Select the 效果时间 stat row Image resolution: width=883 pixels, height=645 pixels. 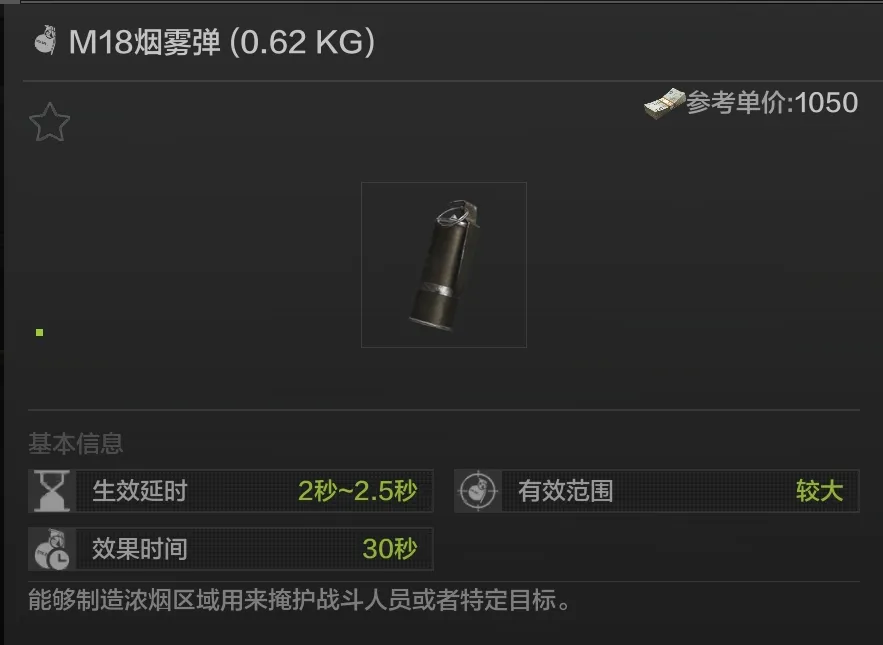[231, 549]
